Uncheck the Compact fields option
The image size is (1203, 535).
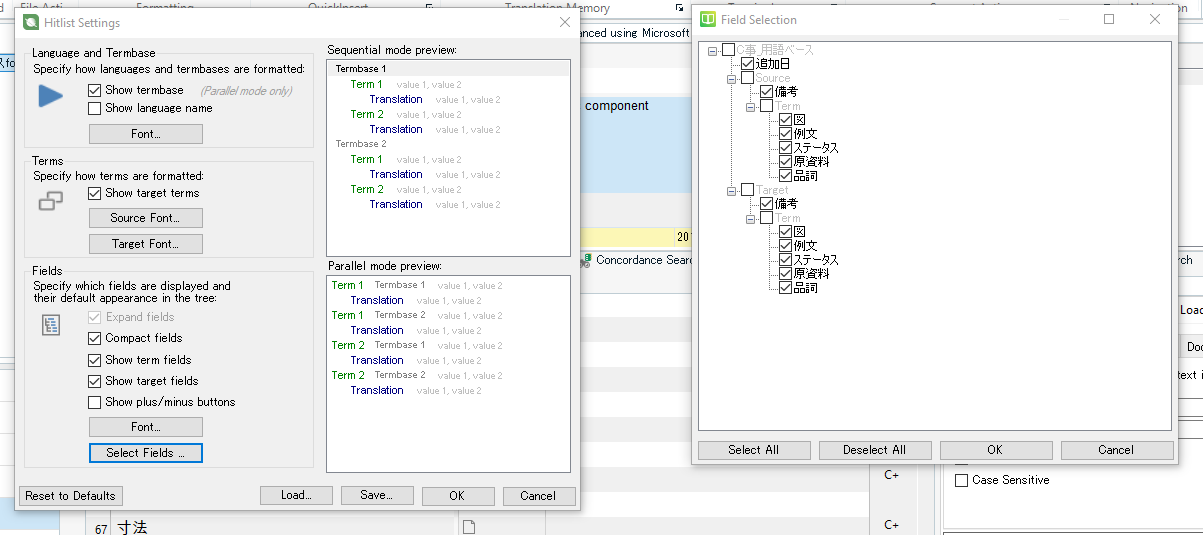tap(95, 338)
